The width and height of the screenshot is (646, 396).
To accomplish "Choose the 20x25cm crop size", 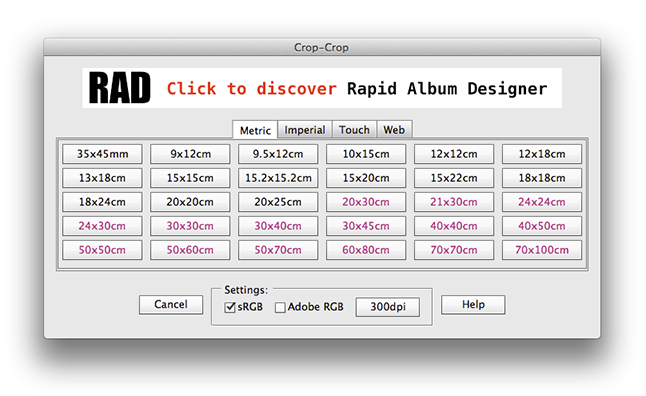I will [x=278, y=202].
